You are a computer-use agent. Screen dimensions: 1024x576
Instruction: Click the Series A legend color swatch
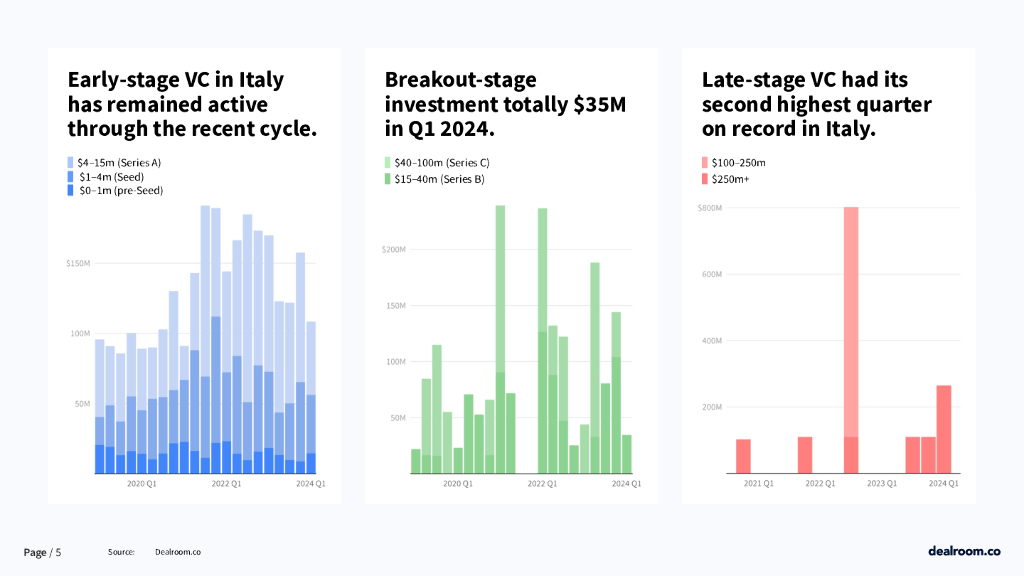pyautogui.click(x=71, y=162)
